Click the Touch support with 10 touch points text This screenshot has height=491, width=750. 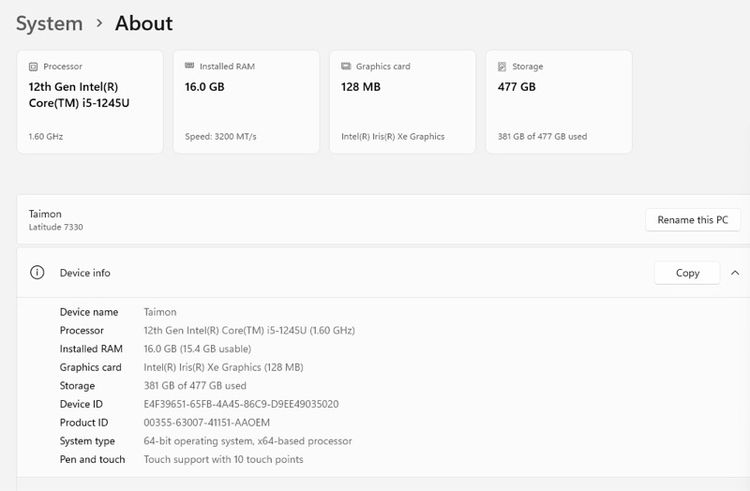pyautogui.click(x=223, y=459)
